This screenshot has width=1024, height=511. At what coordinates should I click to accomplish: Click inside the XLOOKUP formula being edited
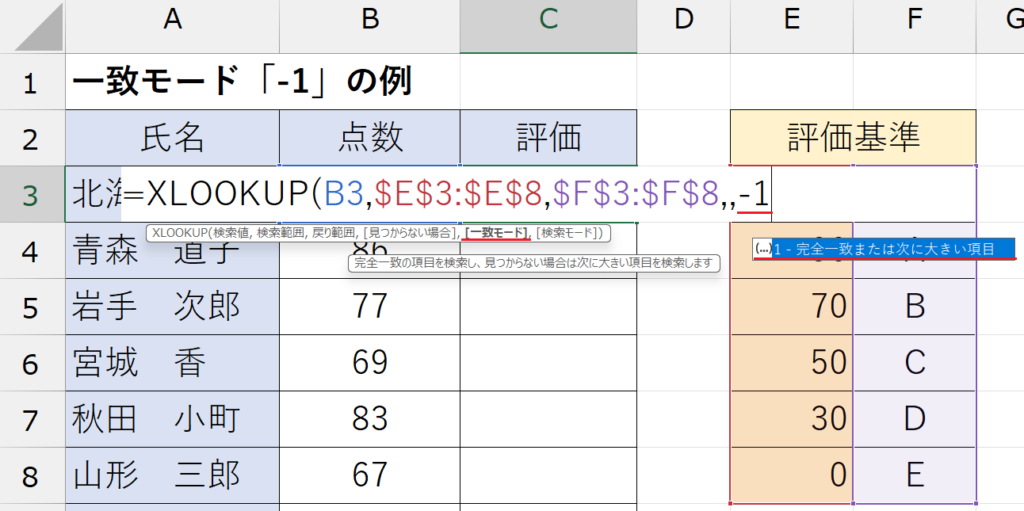pyautogui.click(x=447, y=194)
